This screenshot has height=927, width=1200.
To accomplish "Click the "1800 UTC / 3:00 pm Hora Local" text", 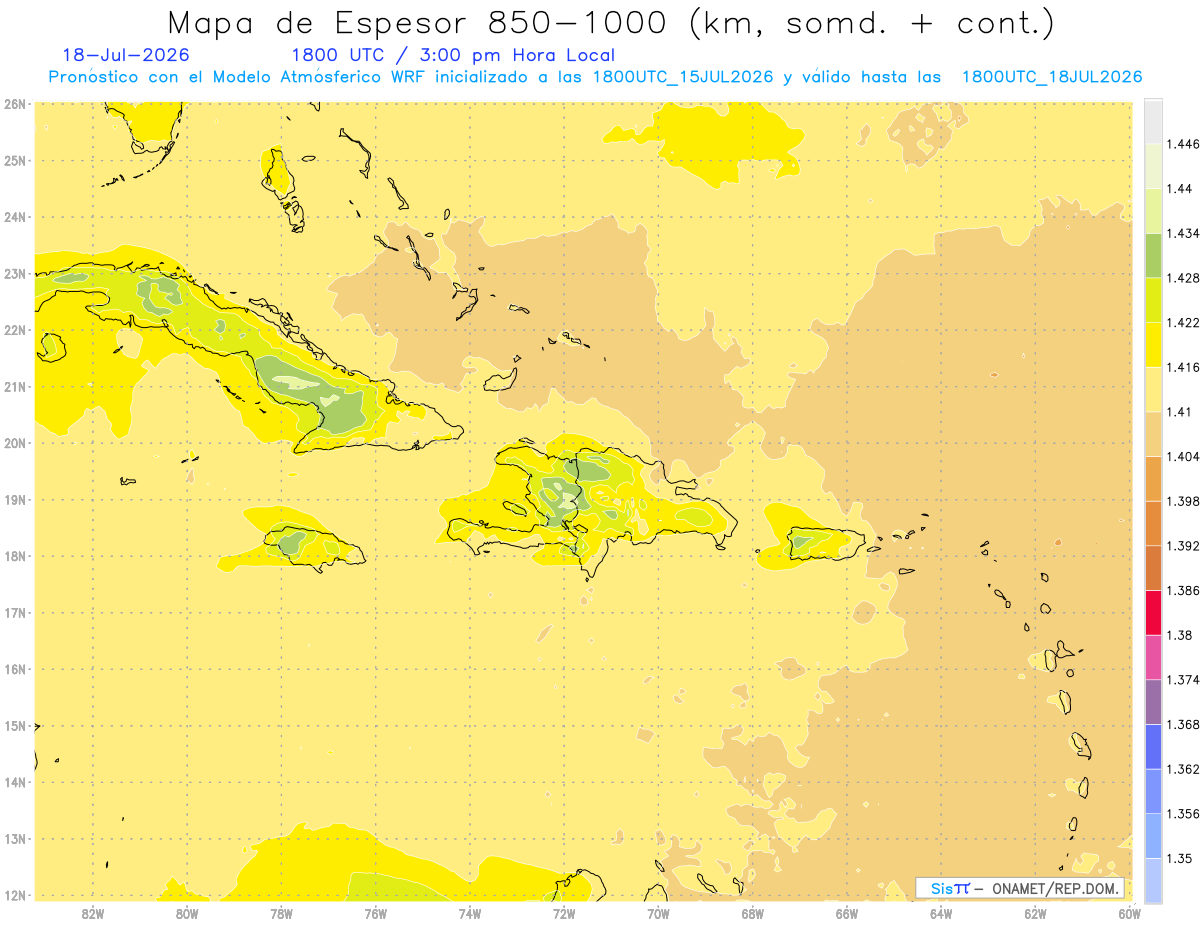I will click(x=453, y=56).
